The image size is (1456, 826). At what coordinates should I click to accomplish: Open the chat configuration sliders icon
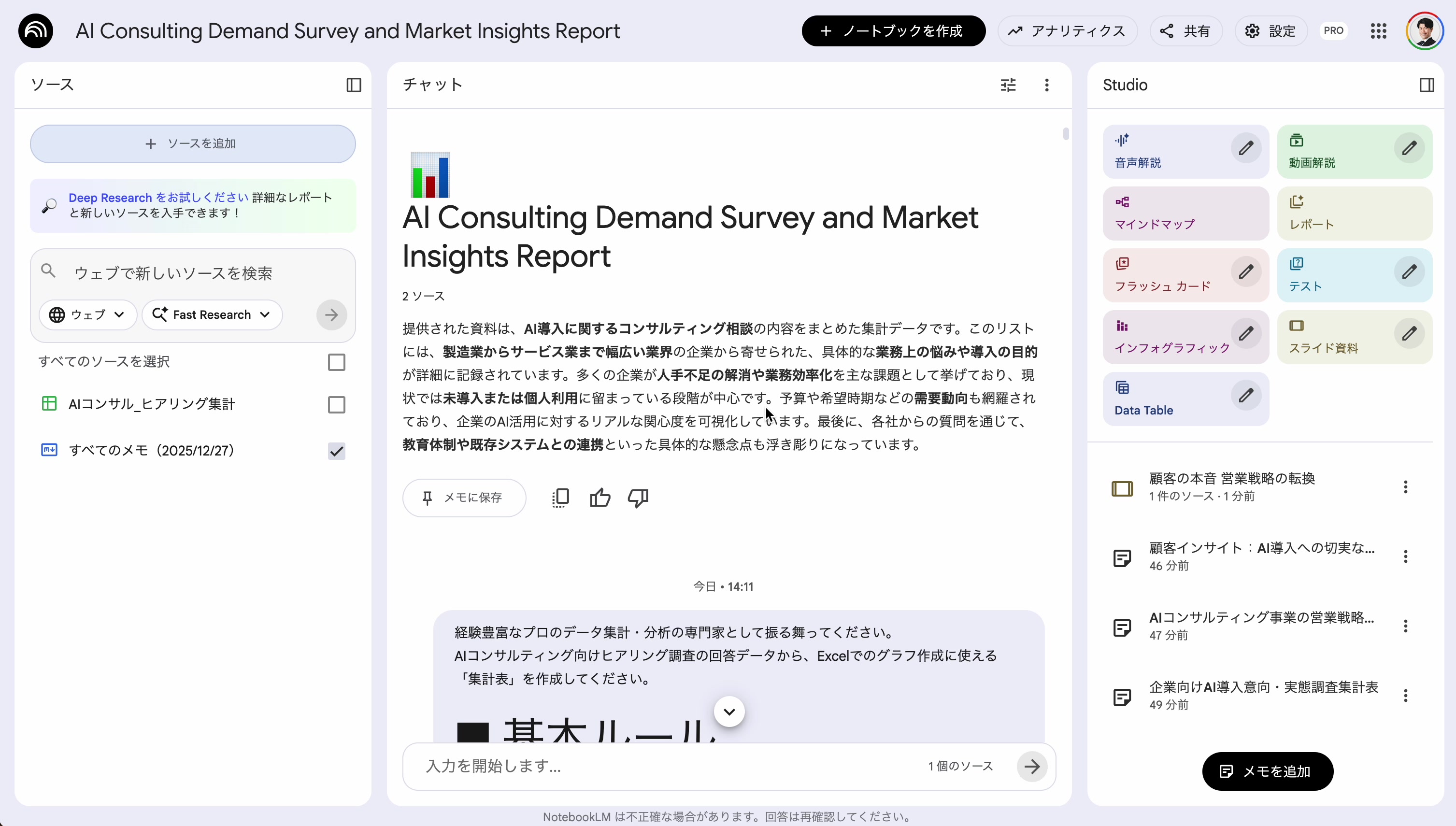tap(1009, 85)
